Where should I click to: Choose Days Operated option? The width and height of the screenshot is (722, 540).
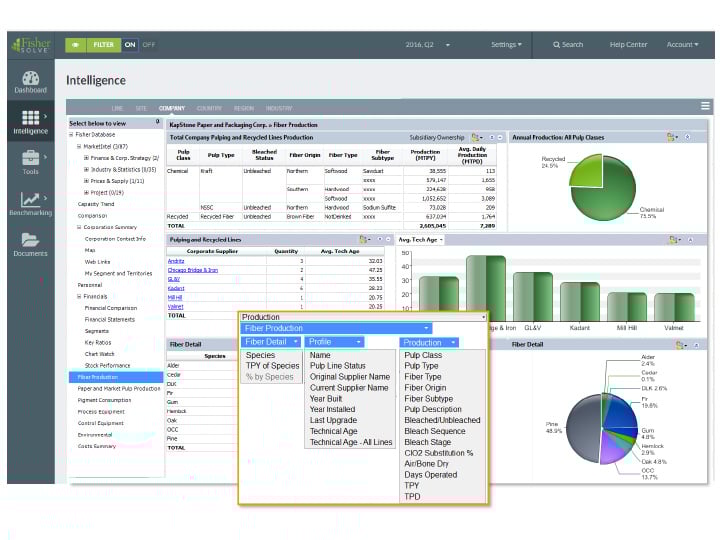click(x=431, y=475)
